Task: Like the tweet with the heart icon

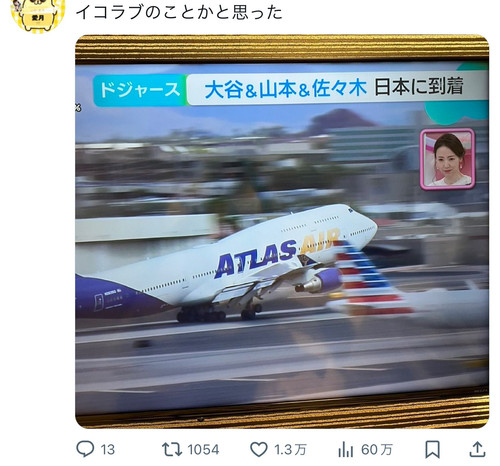Action: click(x=259, y=449)
